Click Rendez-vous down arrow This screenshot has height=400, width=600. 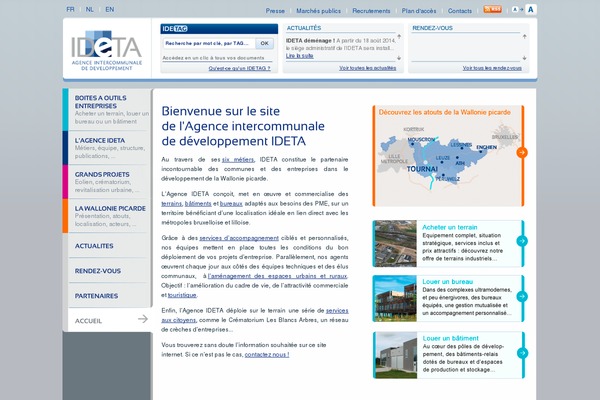(x=524, y=58)
